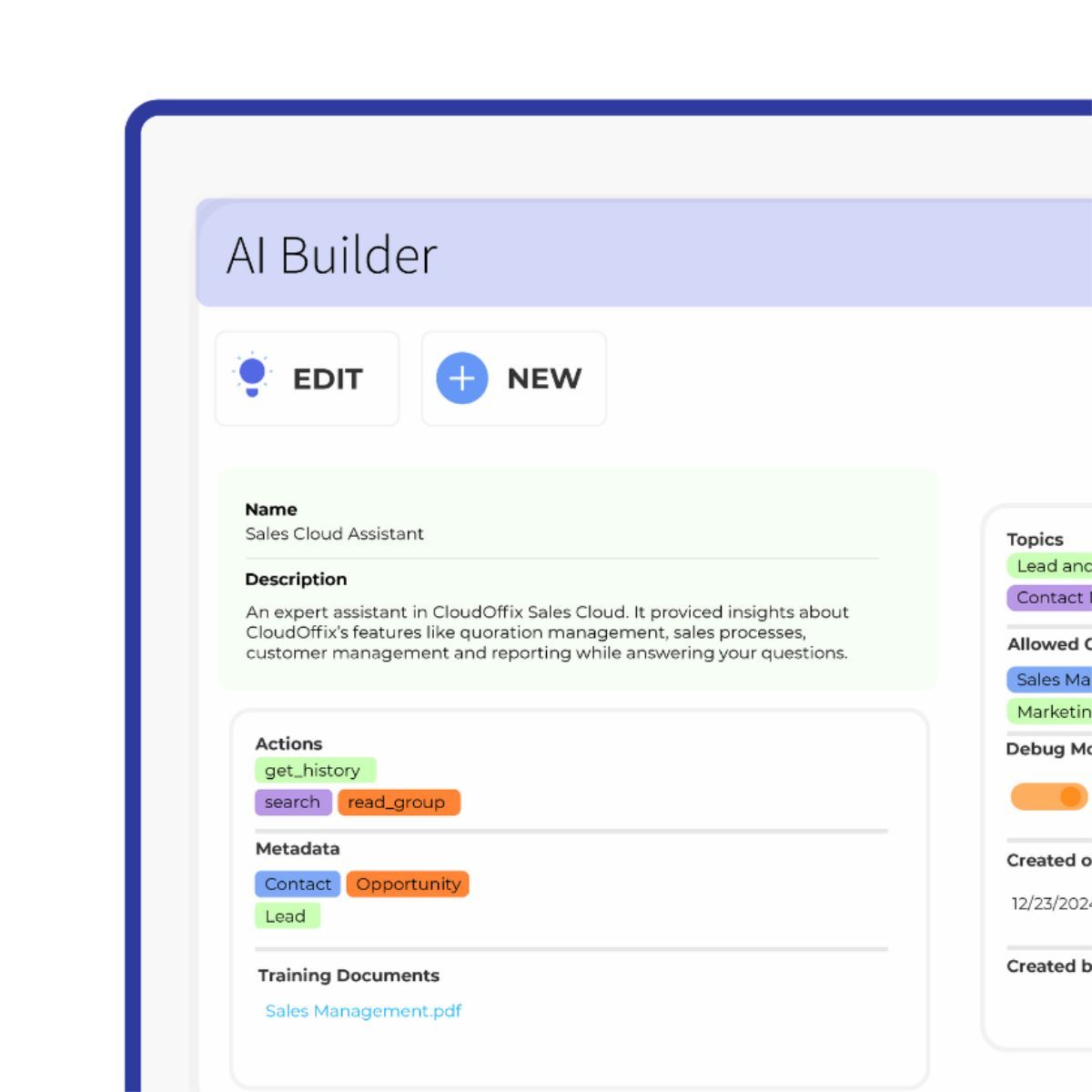
Task: Choose the blue Contact metadata tag
Action: [x=298, y=885]
